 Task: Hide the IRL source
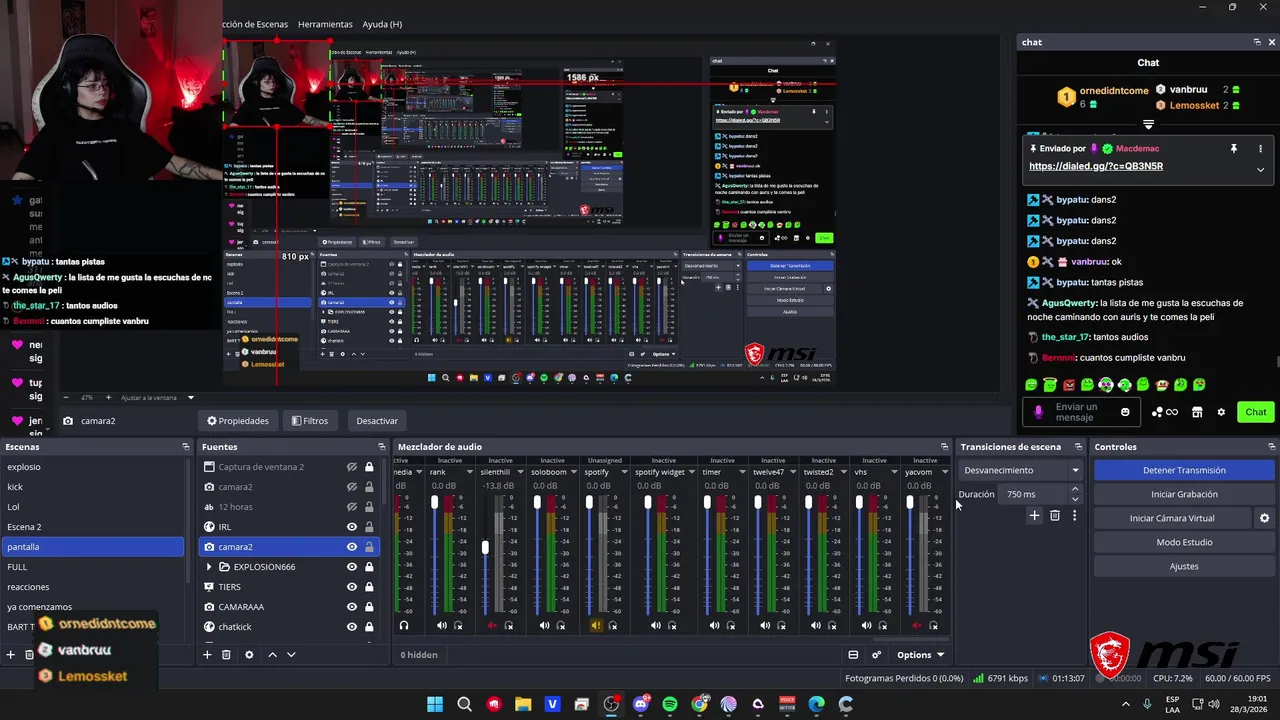[x=352, y=527]
